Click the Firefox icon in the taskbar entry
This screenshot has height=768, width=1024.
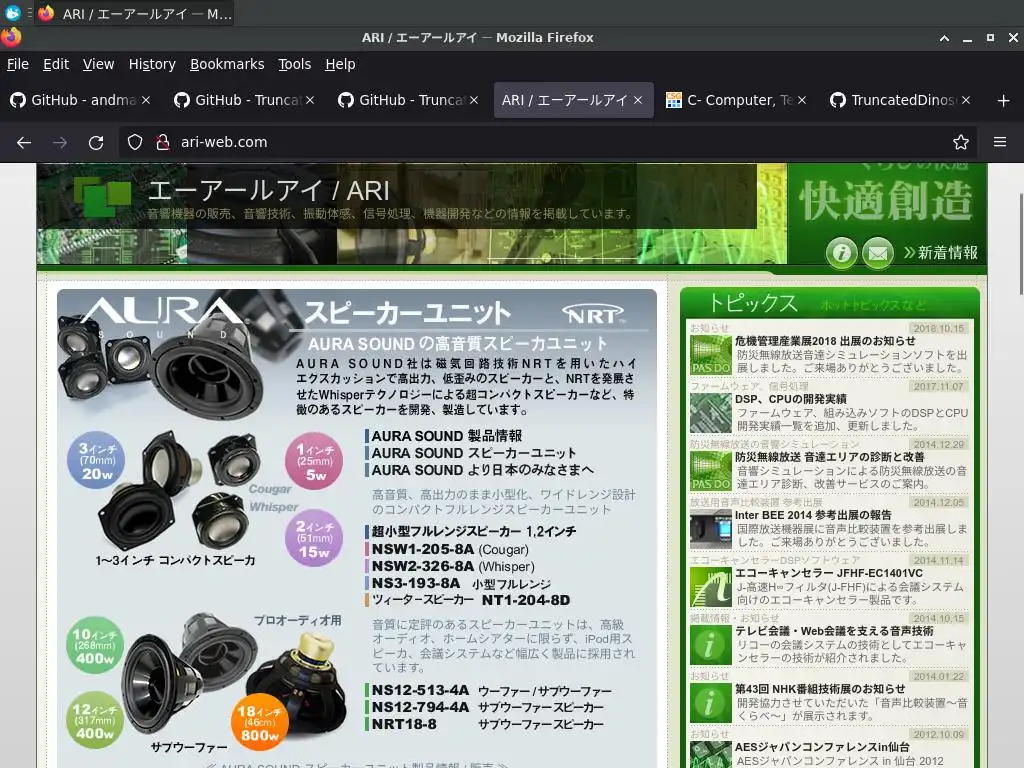pos(46,13)
